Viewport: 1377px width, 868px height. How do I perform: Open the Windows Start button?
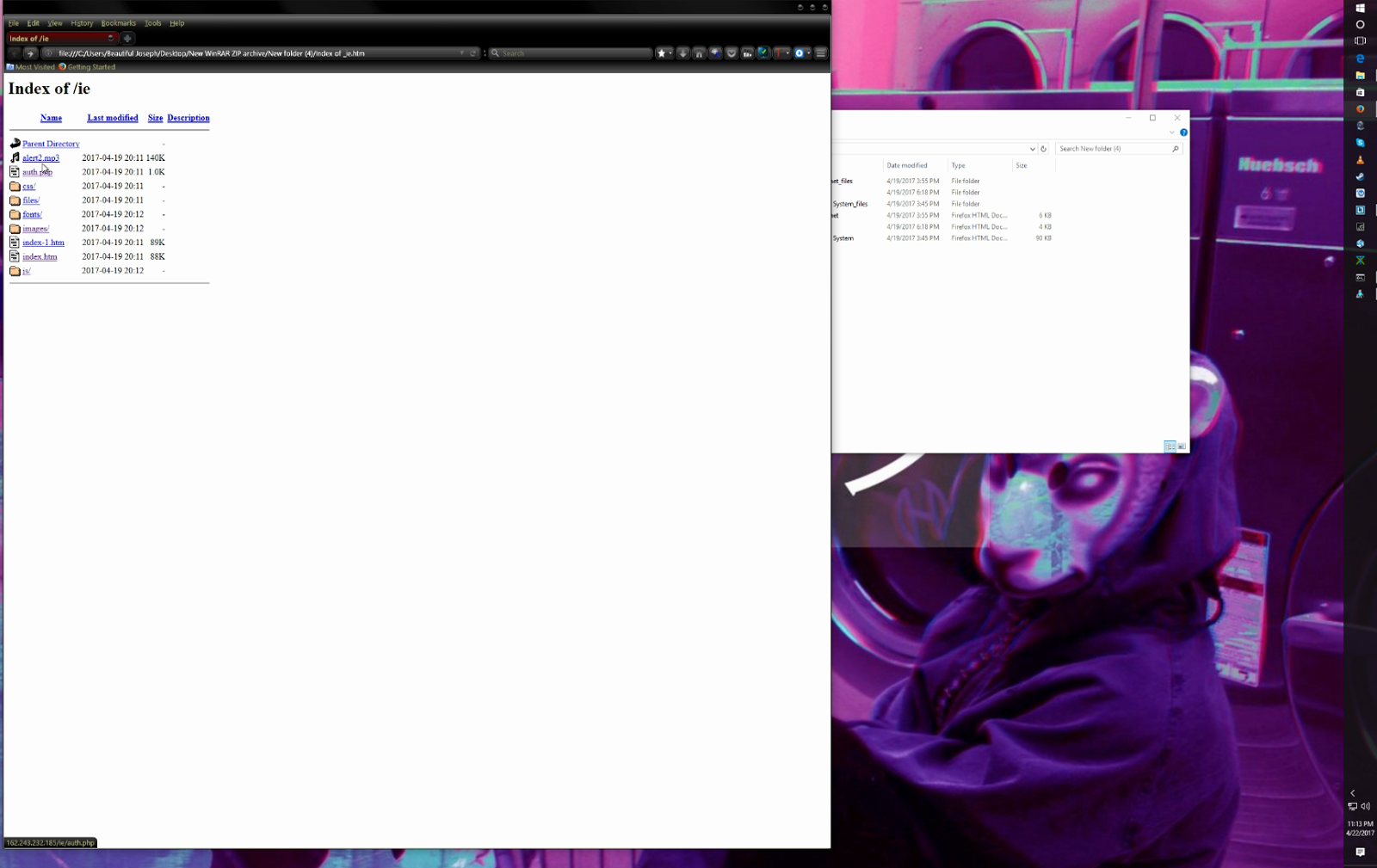point(1360,8)
